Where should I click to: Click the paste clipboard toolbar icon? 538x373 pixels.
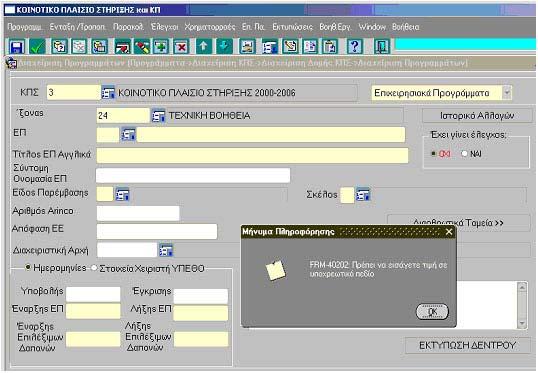[x=330, y=46]
